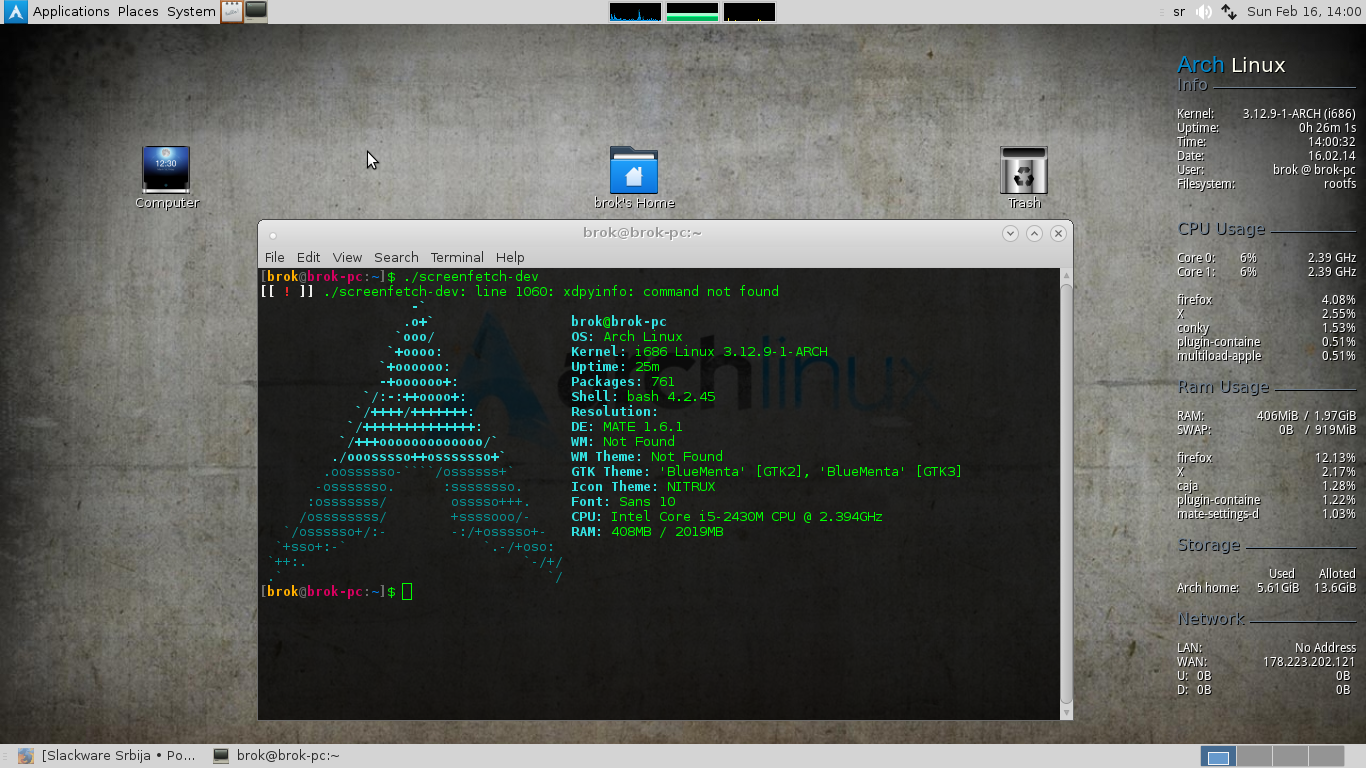Click the Conky 'mate-settings-d' process row

[x=1266, y=514]
